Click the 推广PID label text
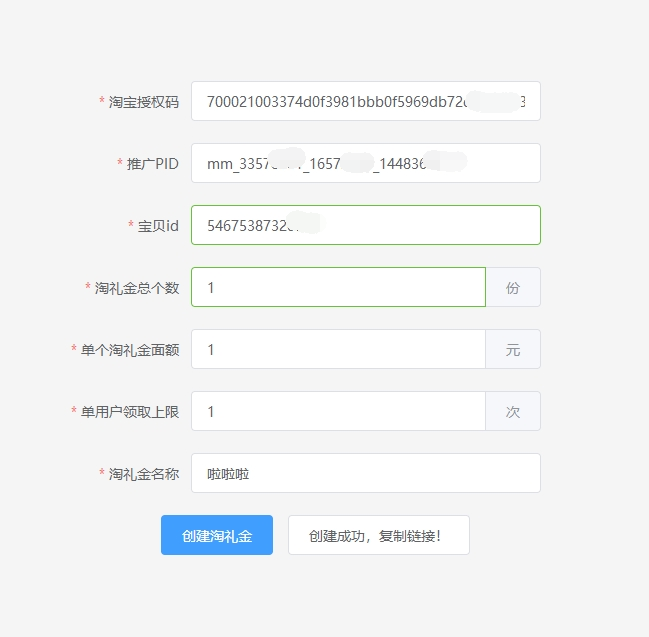This screenshot has height=637, width=649. click(x=153, y=164)
